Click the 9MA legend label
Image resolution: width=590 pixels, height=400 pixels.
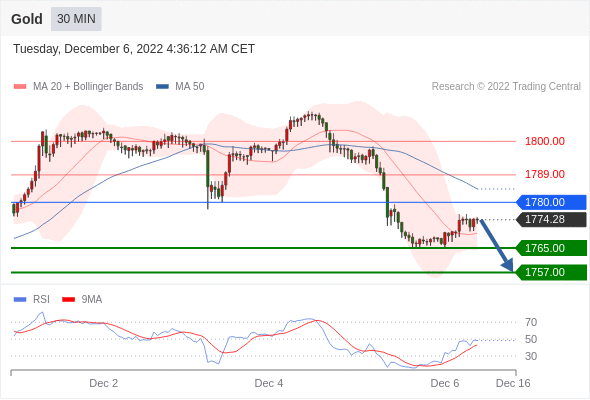pyautogui.click(x=92, y=300)
